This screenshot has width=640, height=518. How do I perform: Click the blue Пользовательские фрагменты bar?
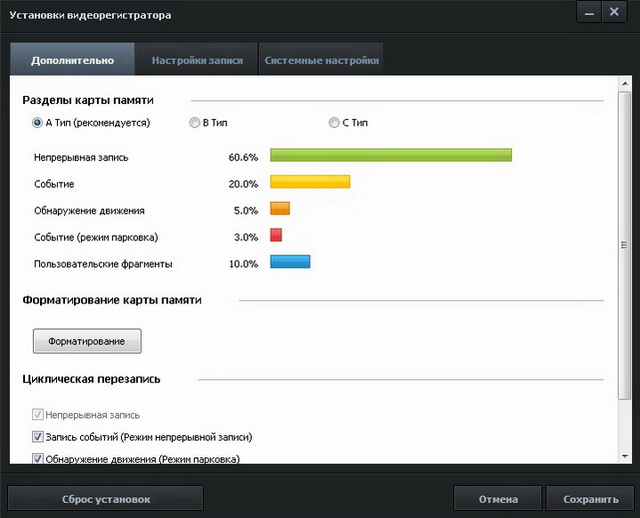coord(290,262)
